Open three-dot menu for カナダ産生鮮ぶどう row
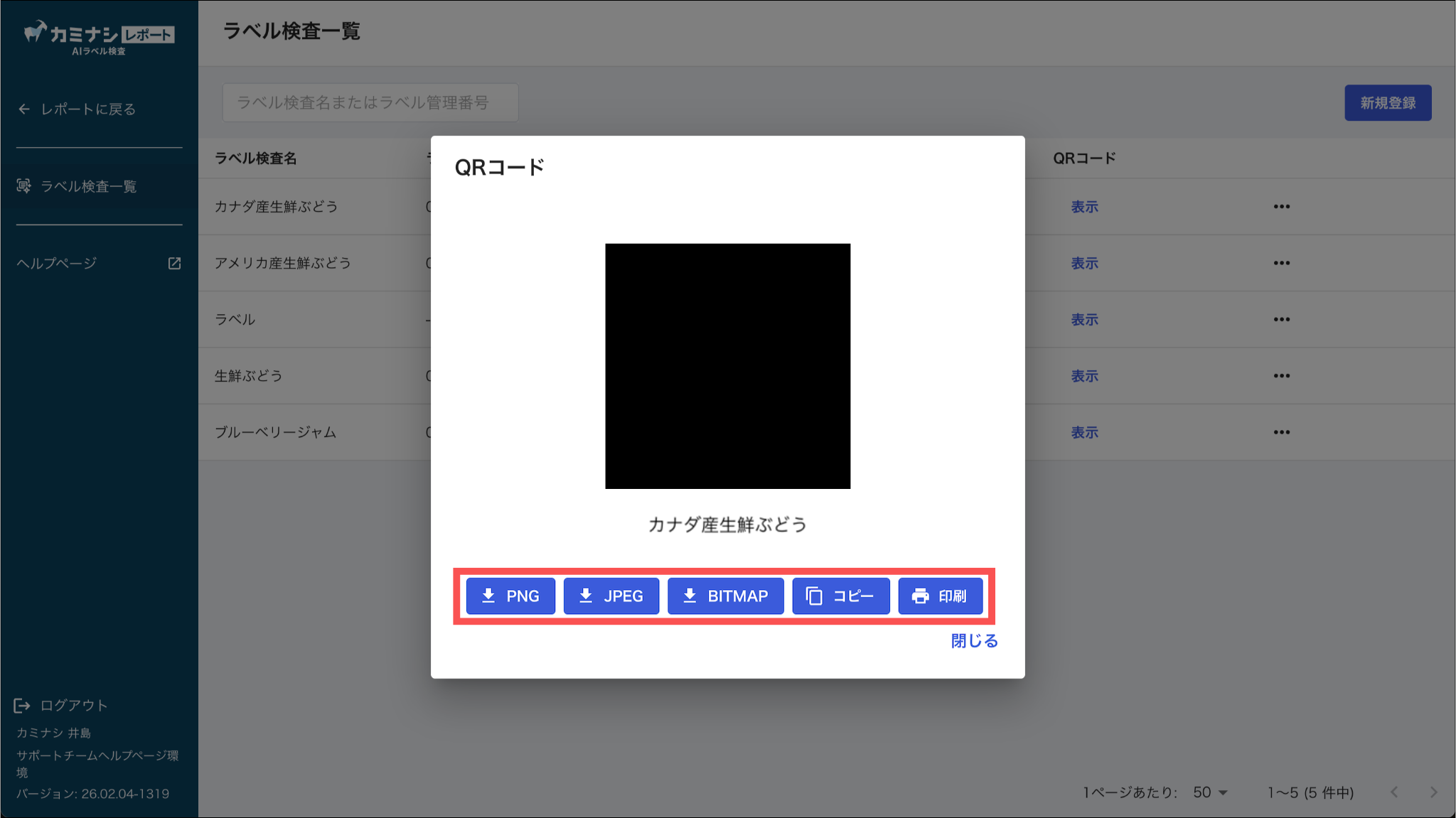The height and width of the screenshot is (818, 1456). [1281, 207]
